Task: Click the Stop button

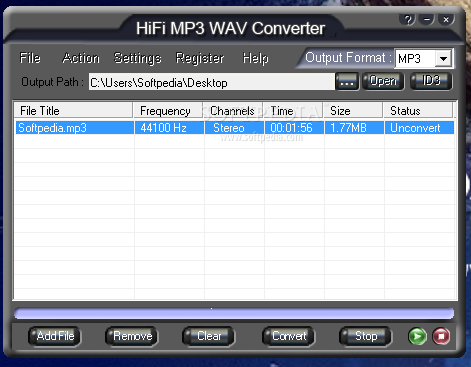Action: tap(366, 336)
